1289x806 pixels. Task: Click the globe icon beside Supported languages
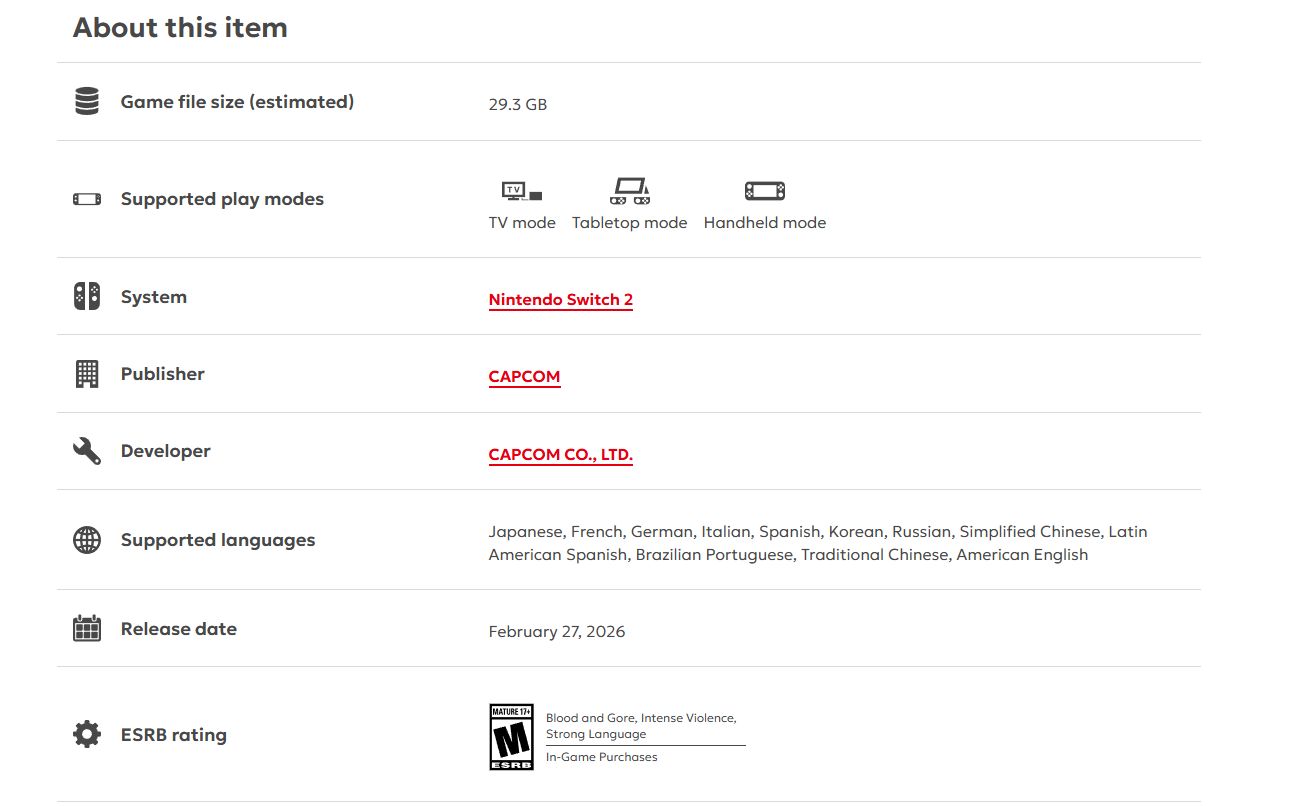coord(87,540)
